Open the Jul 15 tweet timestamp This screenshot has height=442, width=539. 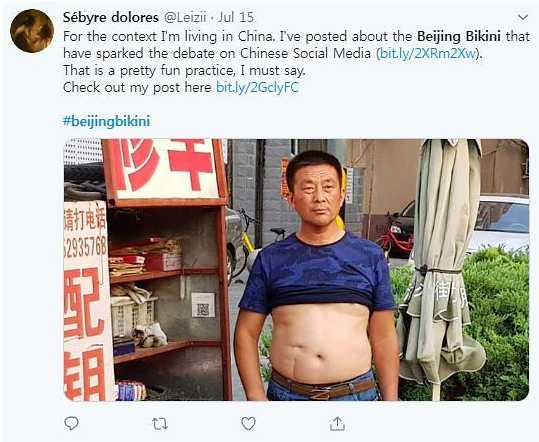point(236,17)
